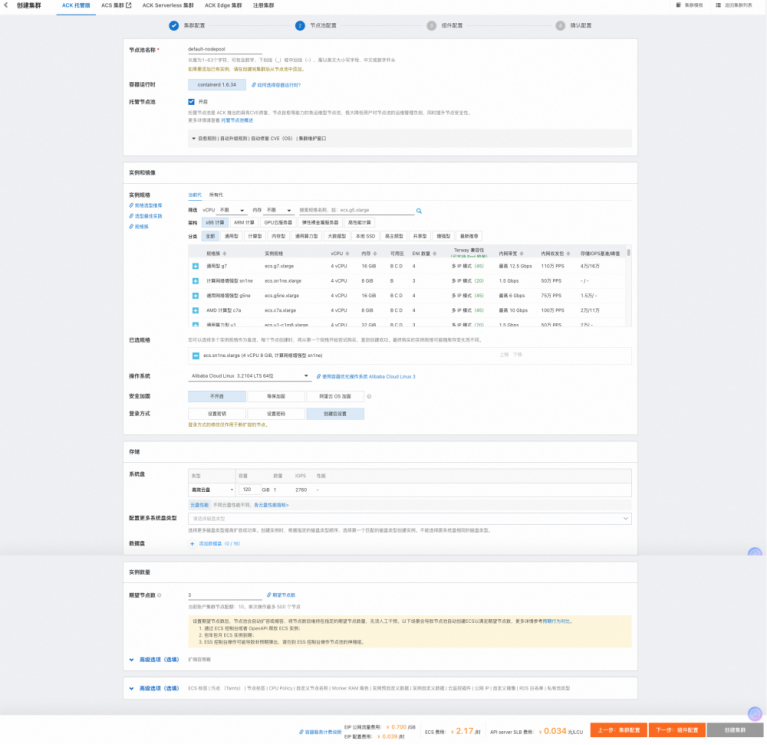767x745 pixels.
Task: Select the ARM 计算 architecture option
Action: point(244,223)
